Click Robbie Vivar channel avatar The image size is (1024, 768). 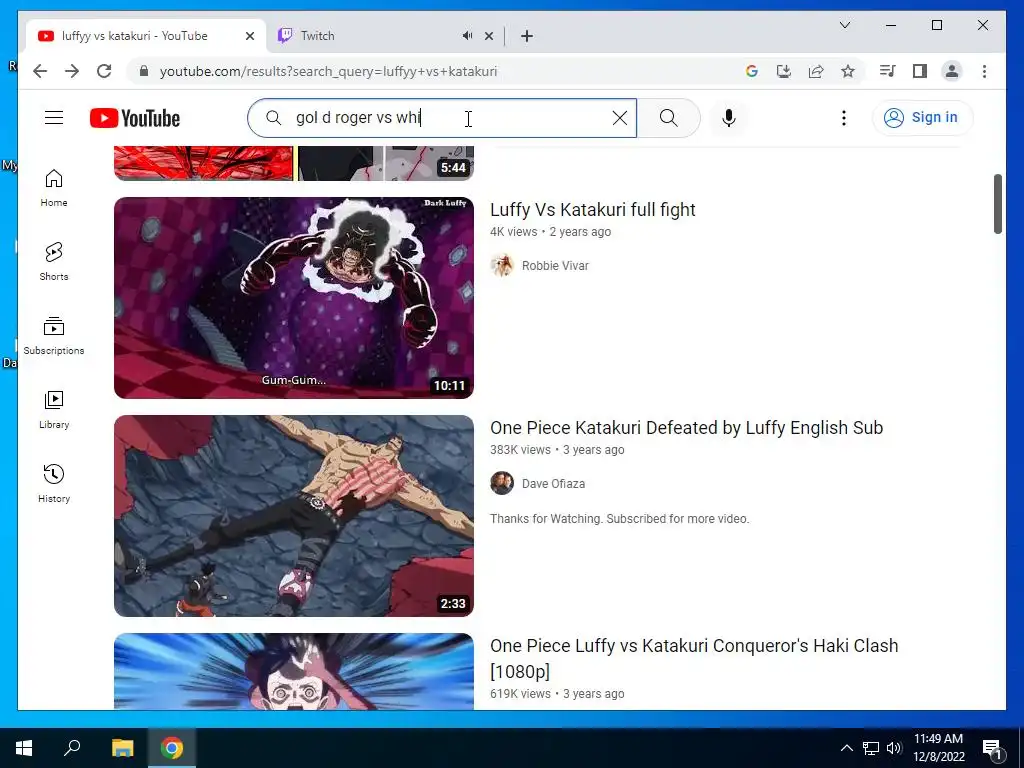pyautogui.click(x=502, y=265)
